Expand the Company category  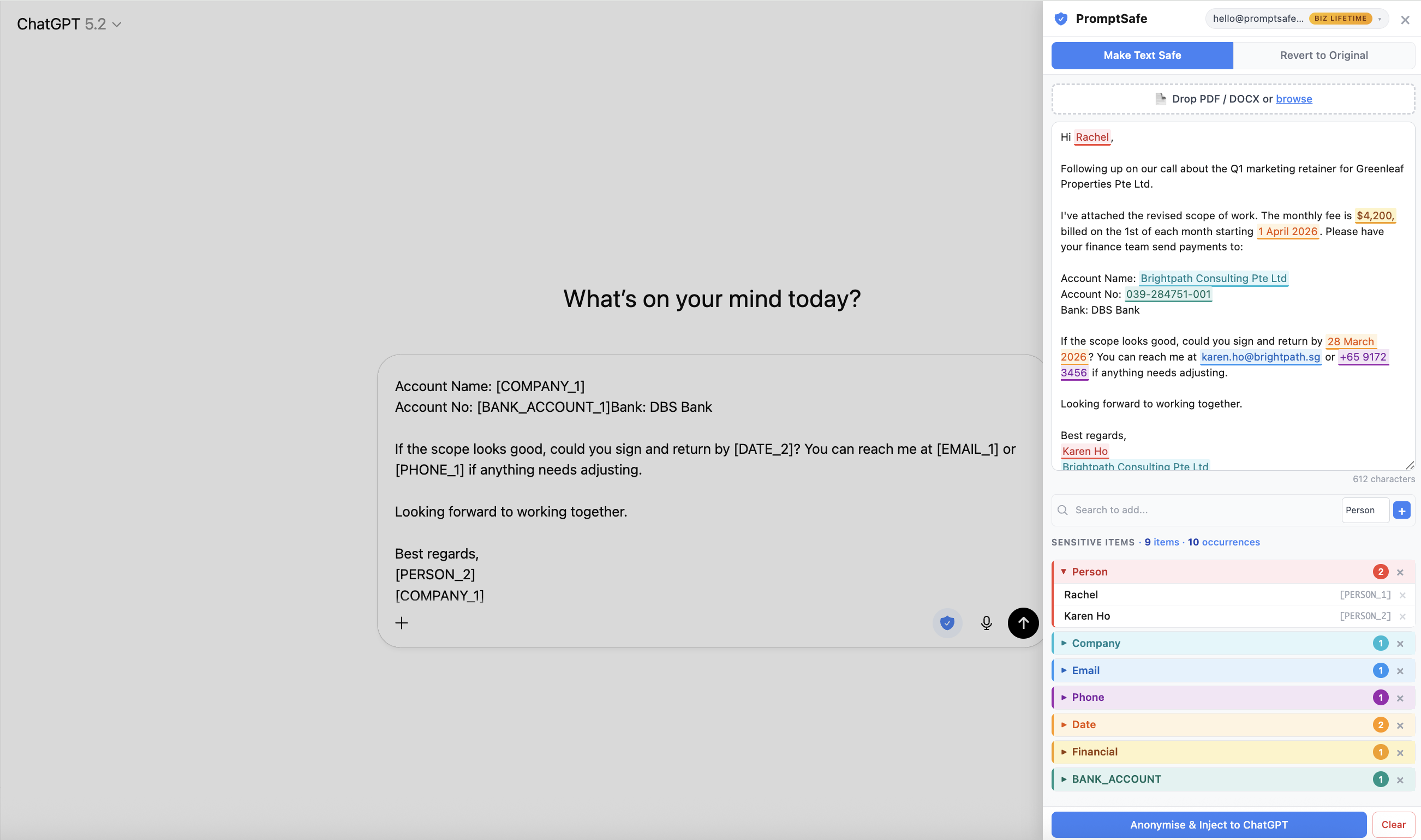(x=1064, y=643)
